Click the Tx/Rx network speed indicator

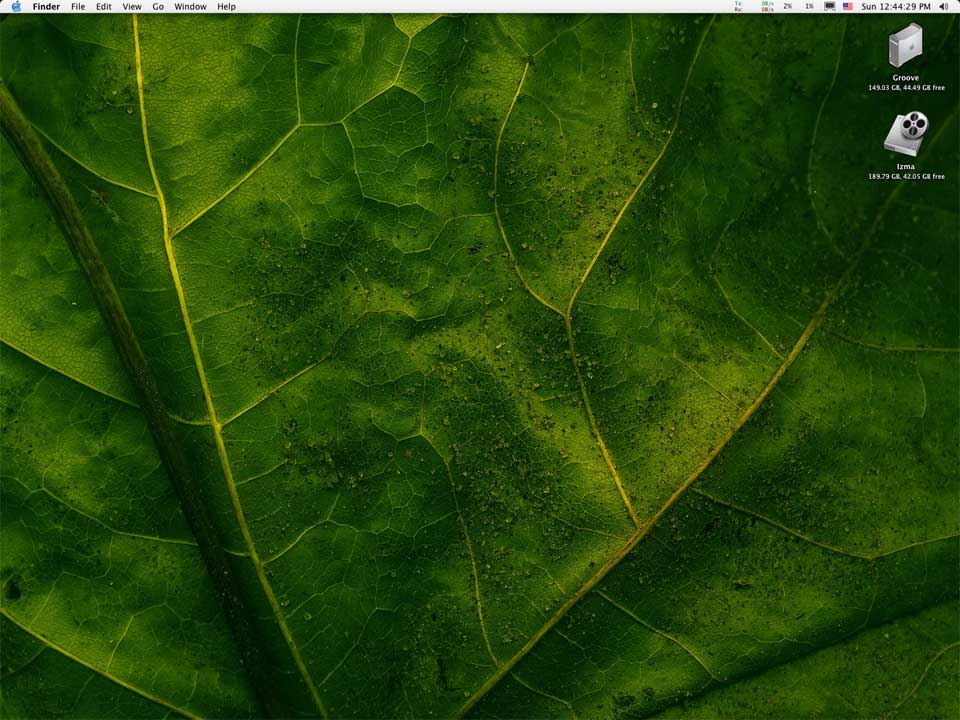click(x=753, y=6)
